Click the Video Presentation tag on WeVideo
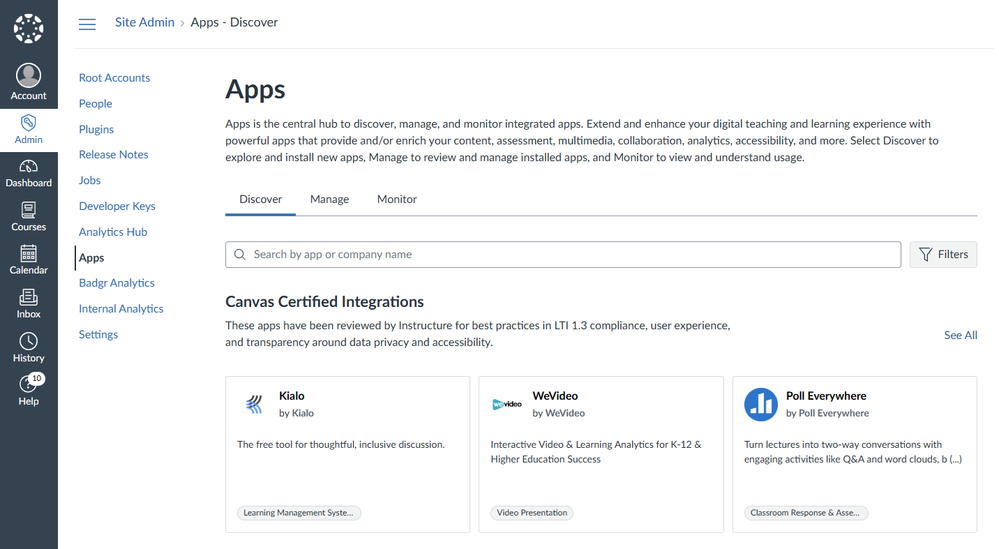Image resolution: width=999 pixels, height=549 pixels. (532, 513)
